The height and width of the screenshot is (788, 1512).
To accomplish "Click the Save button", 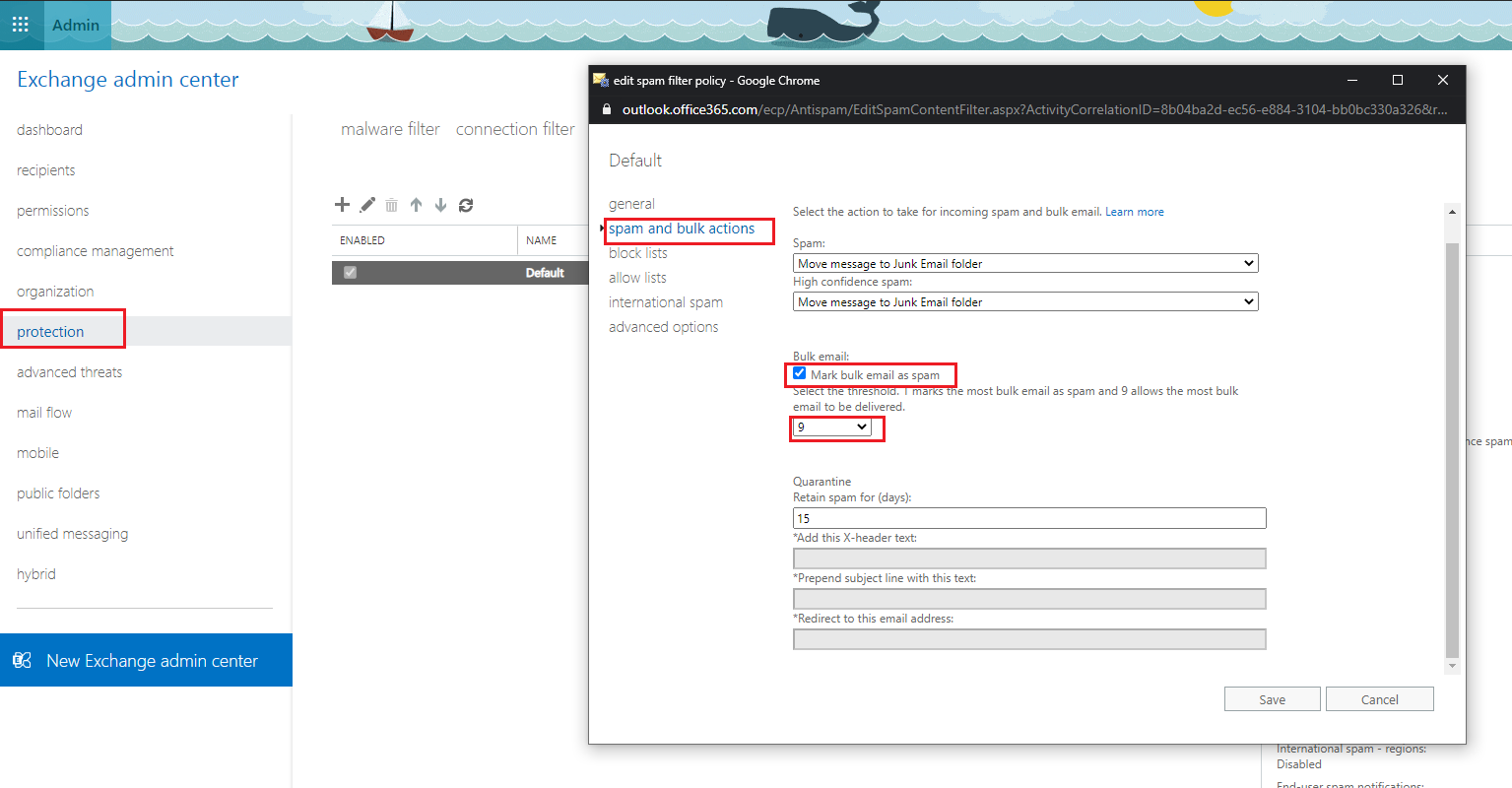I will pyautogui.click(x=1273, y=699).
